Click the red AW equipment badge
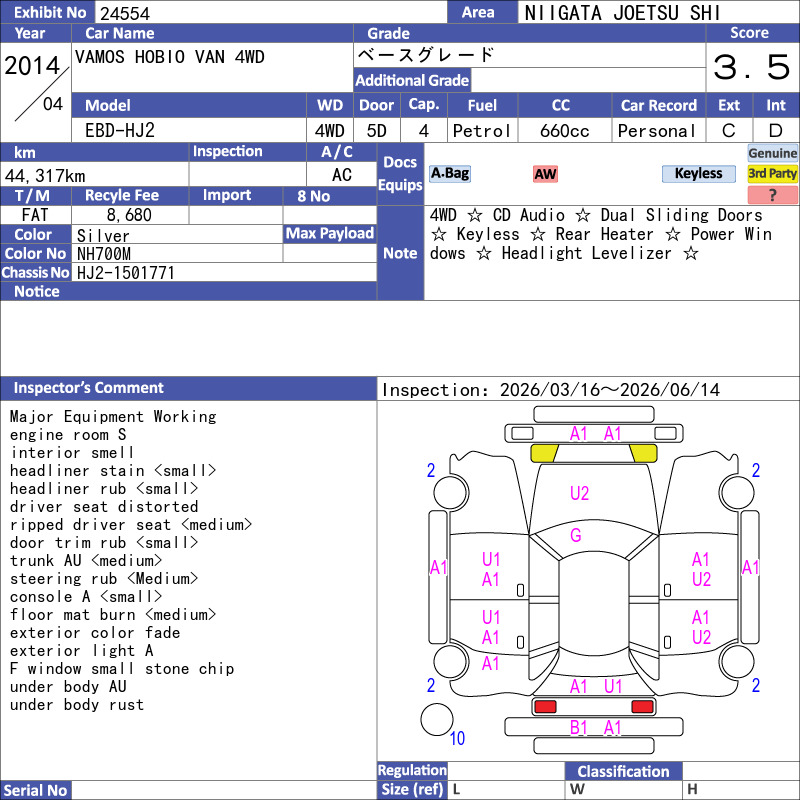This screenshot has width=800, height=800. [x=545, y=174]
